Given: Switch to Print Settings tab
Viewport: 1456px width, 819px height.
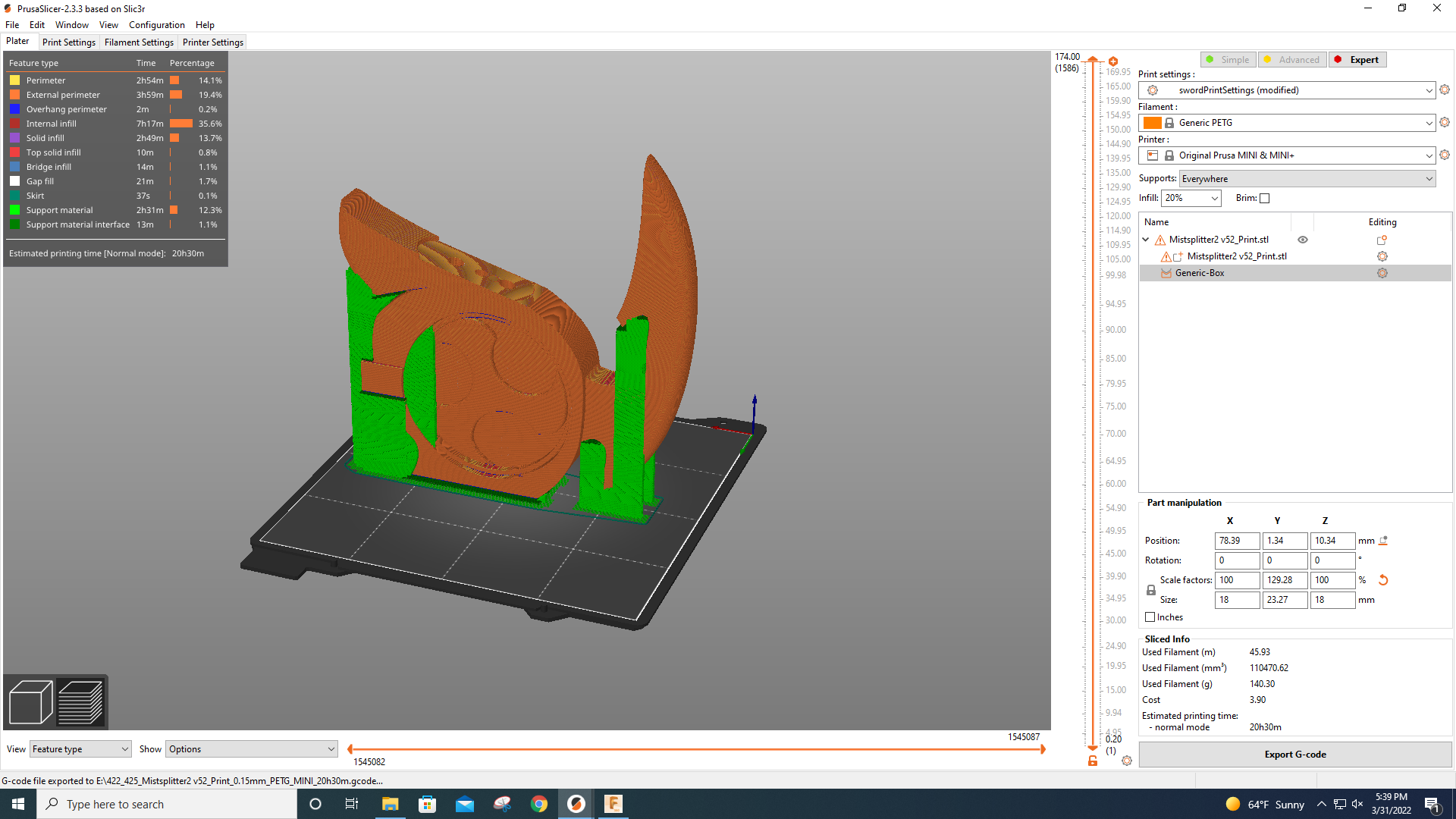Looking at the screenshot, I should click(x=69, y=42).
